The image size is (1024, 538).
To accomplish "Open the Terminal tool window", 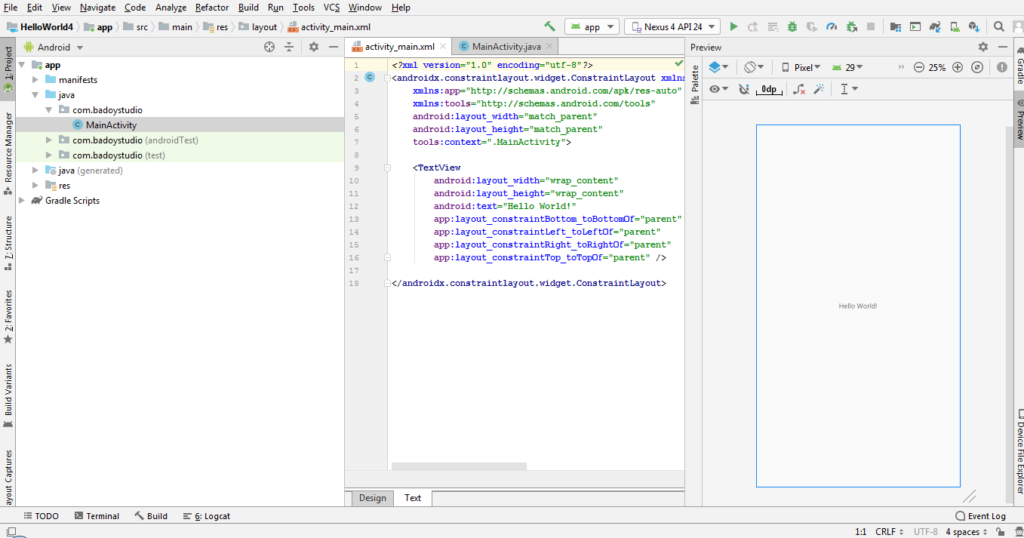I will point(97,516).
